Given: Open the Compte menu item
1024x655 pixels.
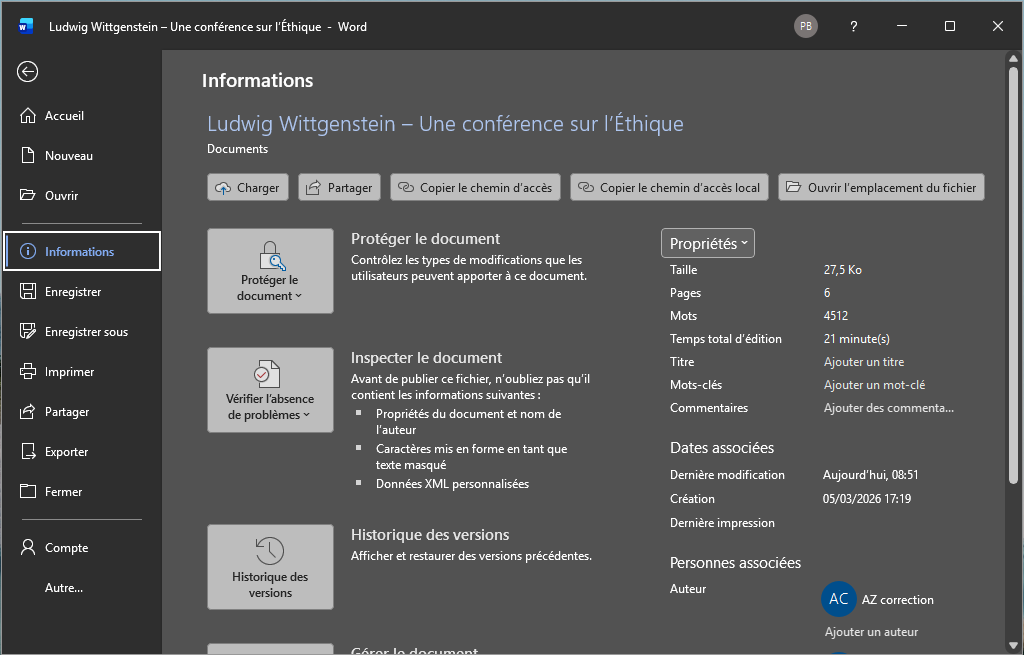Looking at the screenshot, I should pyautogui.click(x=66, y=548).
